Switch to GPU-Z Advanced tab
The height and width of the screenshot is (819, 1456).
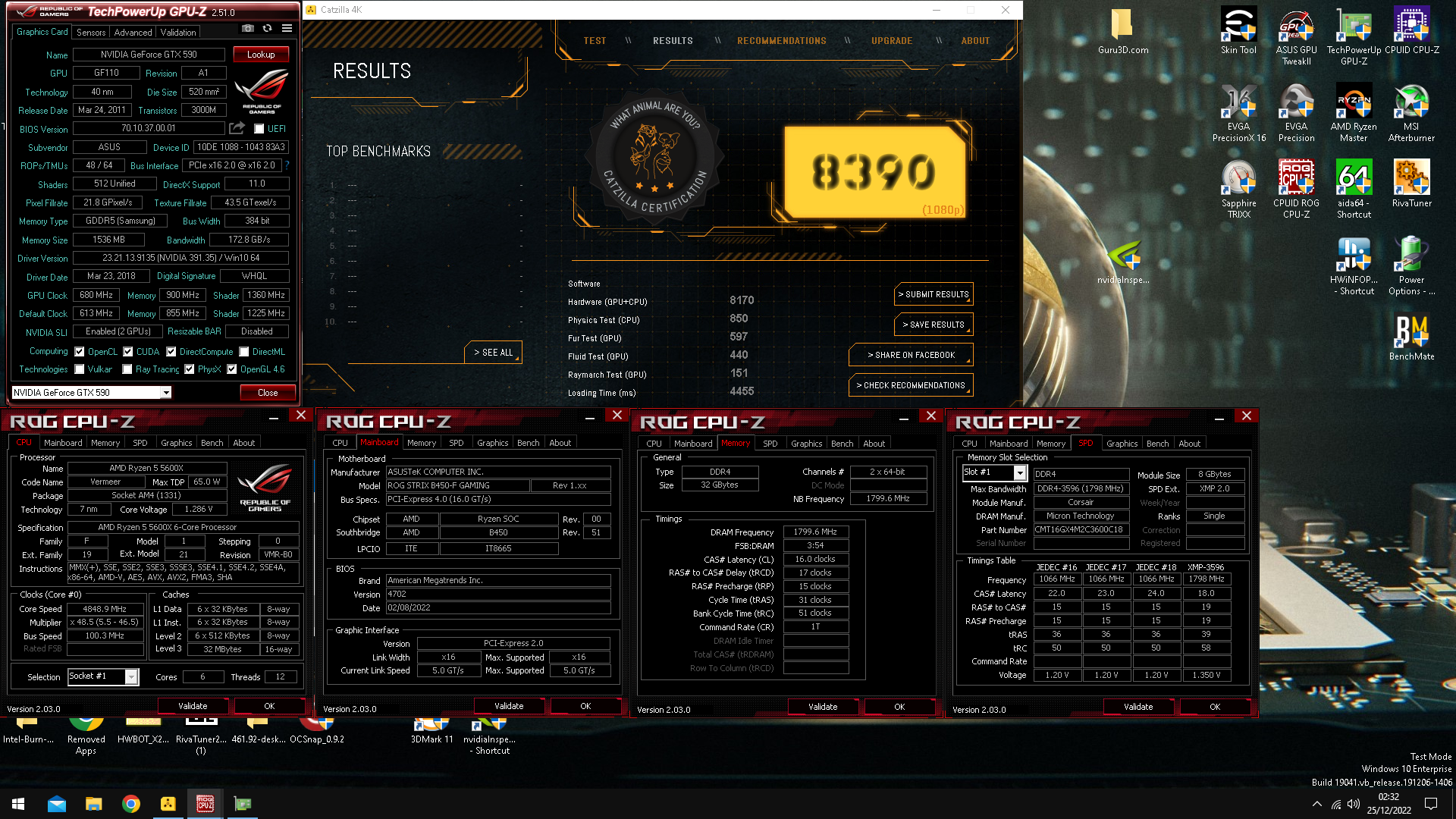[x=133, y=33]
